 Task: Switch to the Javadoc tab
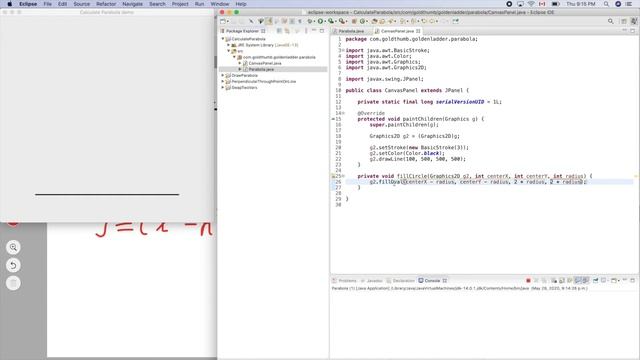click(x=371, y=281)
